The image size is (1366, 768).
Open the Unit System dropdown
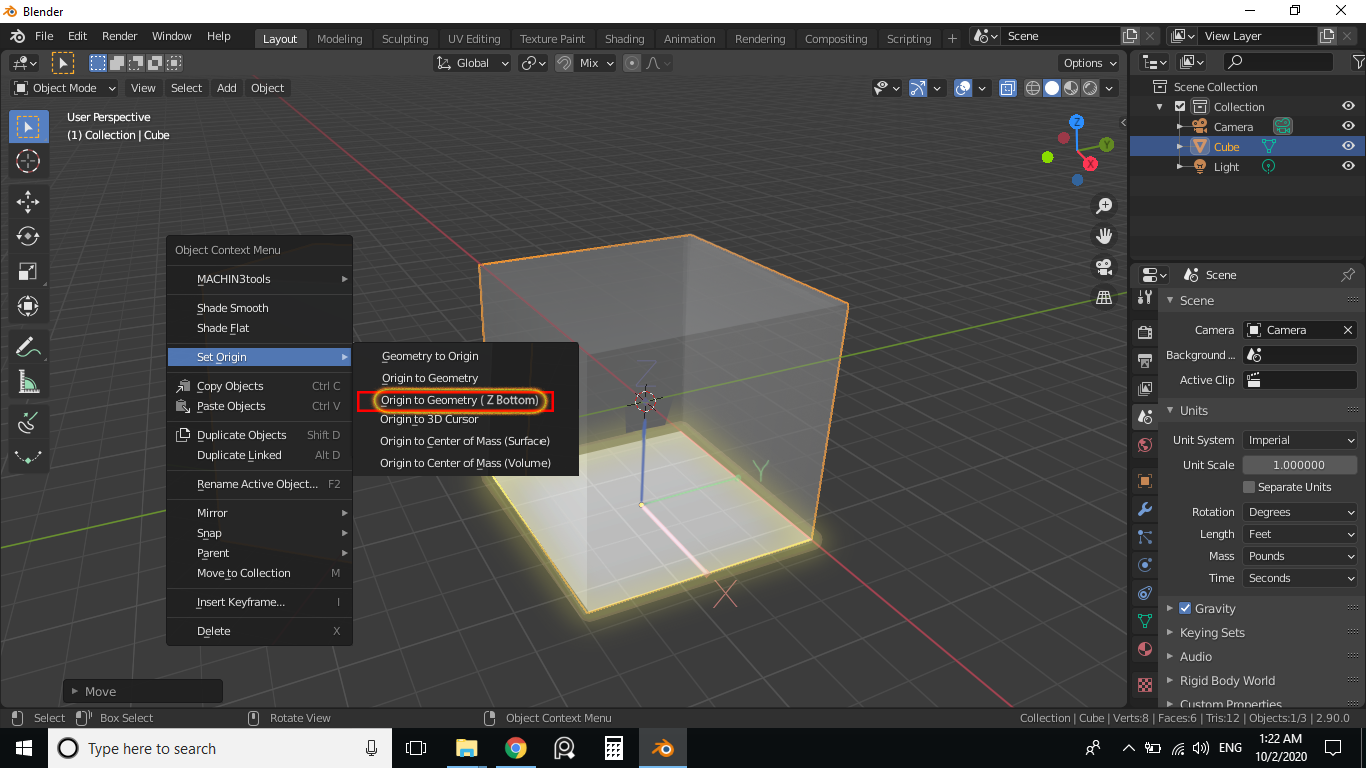click(1300, 440)
